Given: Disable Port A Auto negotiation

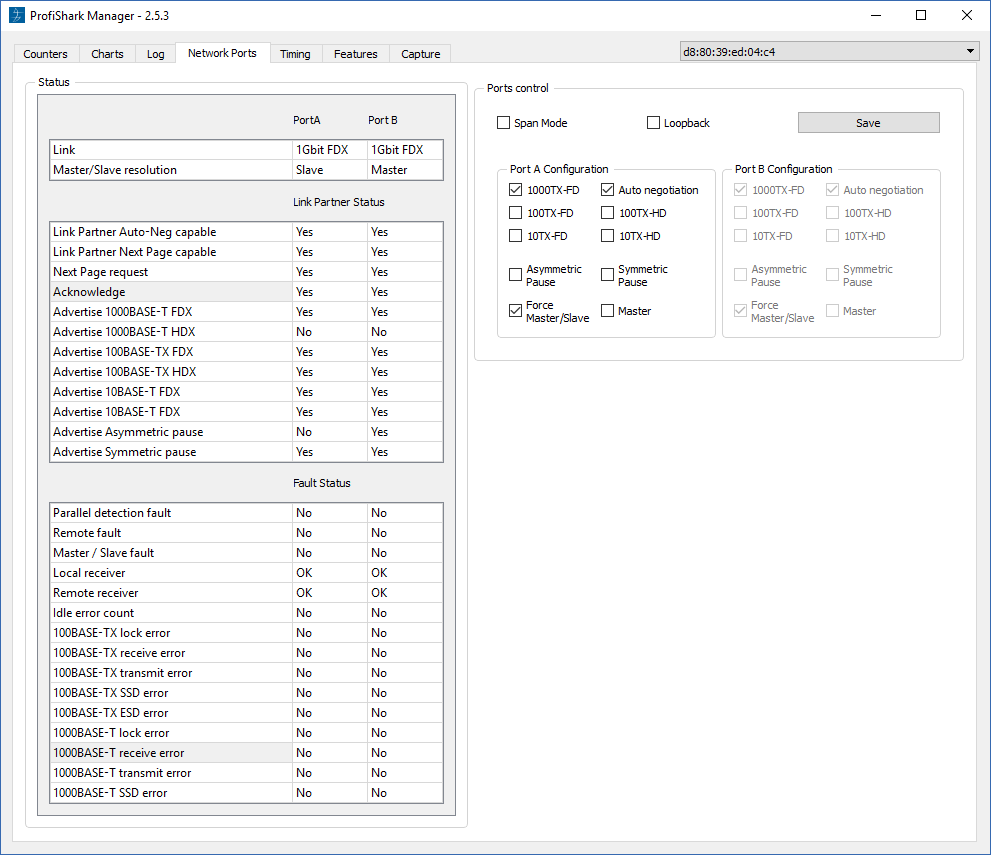Looking at the screenshot, I should [608, 190].
